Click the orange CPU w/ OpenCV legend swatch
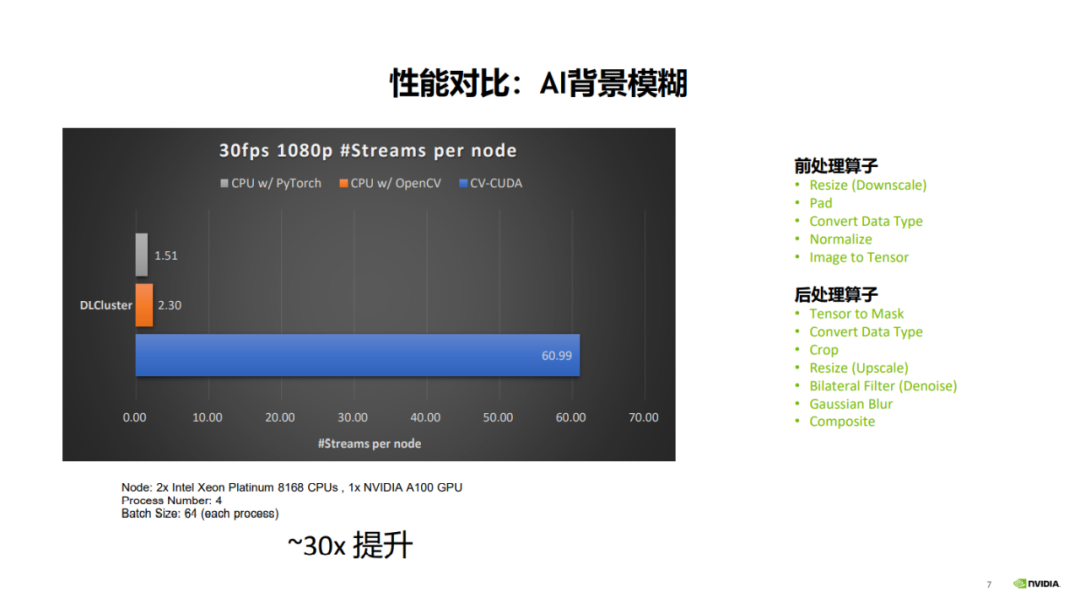This screenshot has height=602, width=1080. click(x=344, y=183)
